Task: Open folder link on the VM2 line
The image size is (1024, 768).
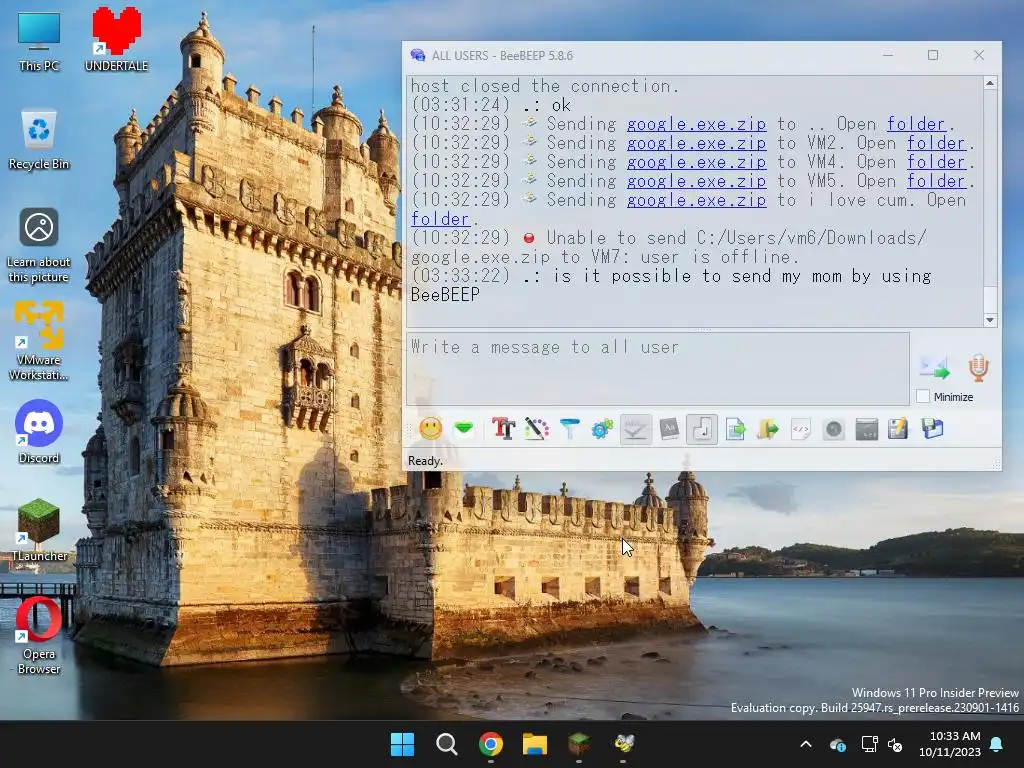Action: [936, 143]
